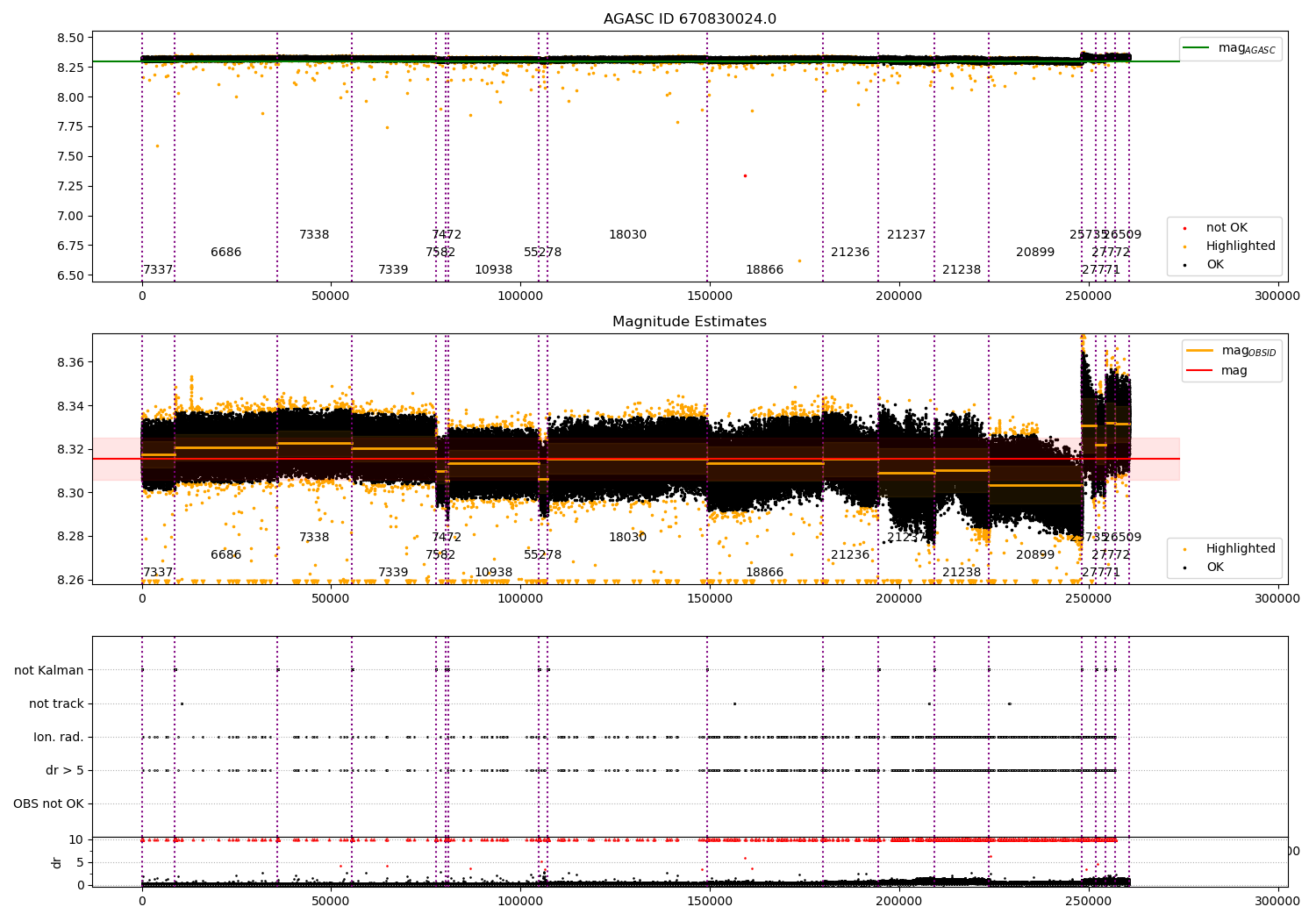Click the "dr > 5" row label

coord(65,770)
